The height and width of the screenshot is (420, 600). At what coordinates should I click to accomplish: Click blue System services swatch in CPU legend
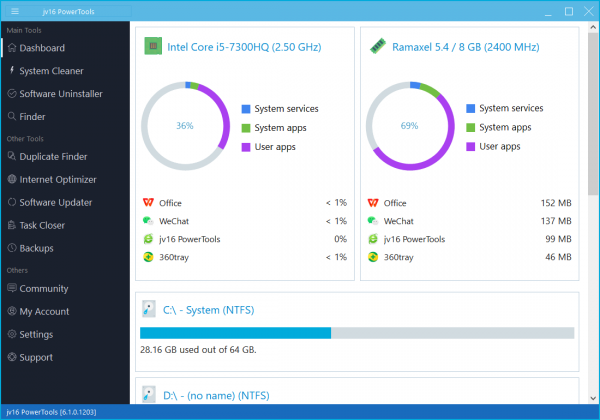pyautogui.click(x=246, y=109)
